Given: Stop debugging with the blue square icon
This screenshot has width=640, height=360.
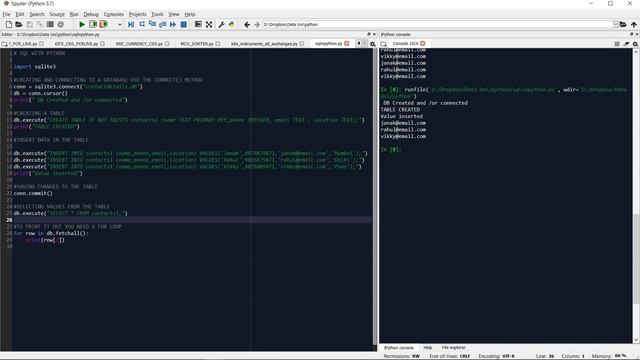Looking at the screenshot, I should point(184,24).
